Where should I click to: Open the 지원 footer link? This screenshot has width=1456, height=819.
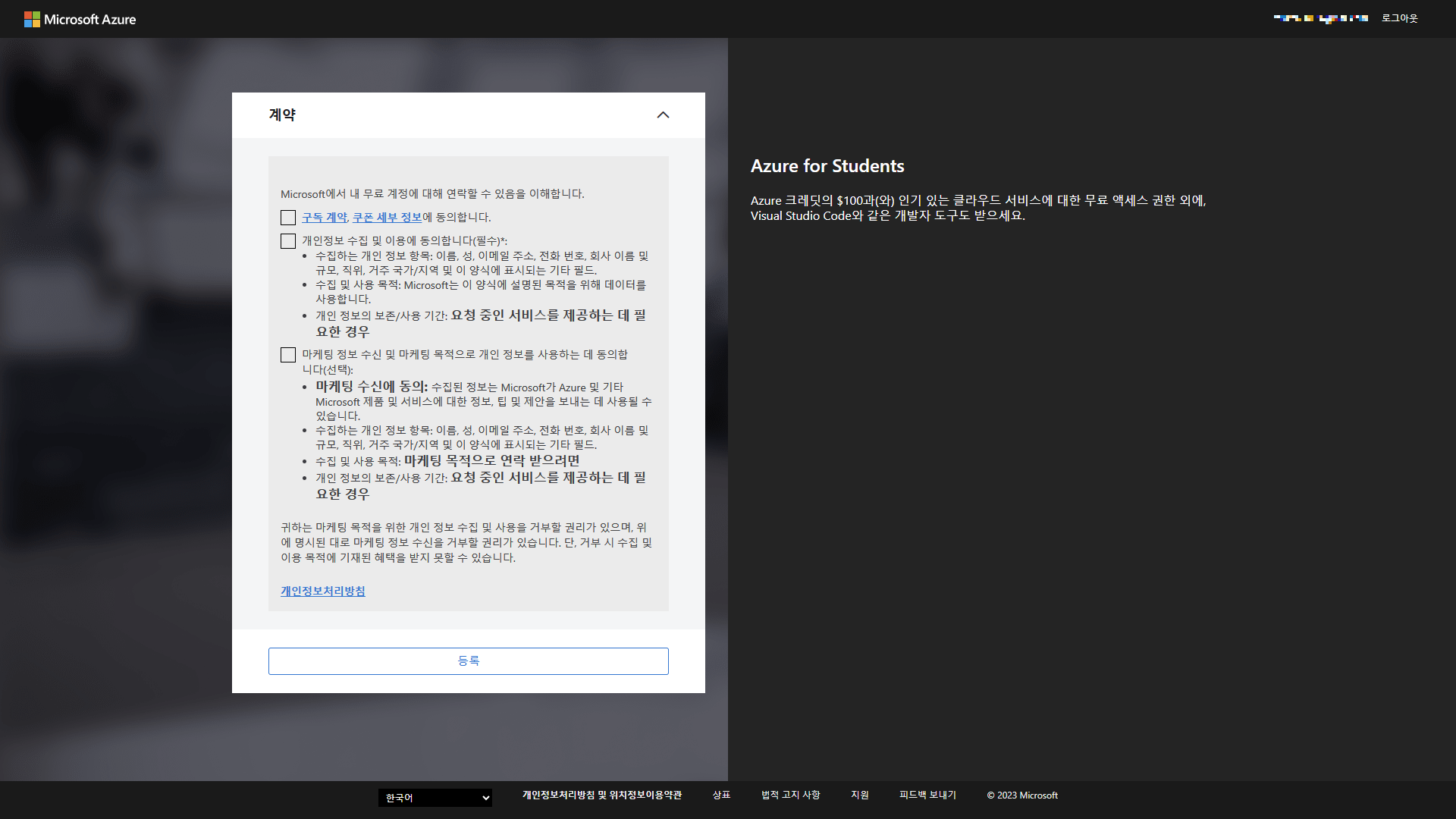pyautogui.click(x=860, y=795)
